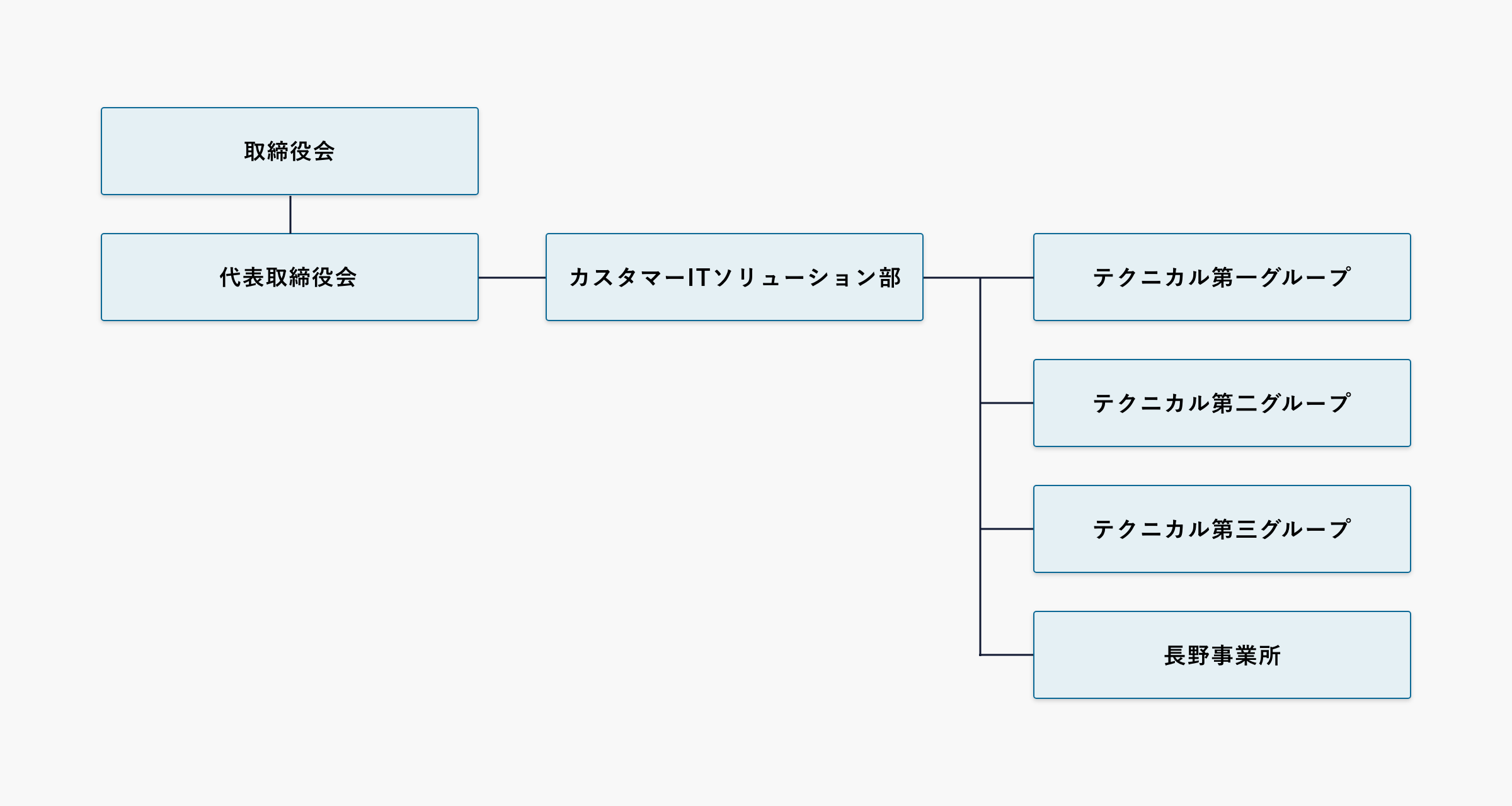Select line leaving カスタマーITソリューション部 right edge
The image size is (1512, 806).
951,278
